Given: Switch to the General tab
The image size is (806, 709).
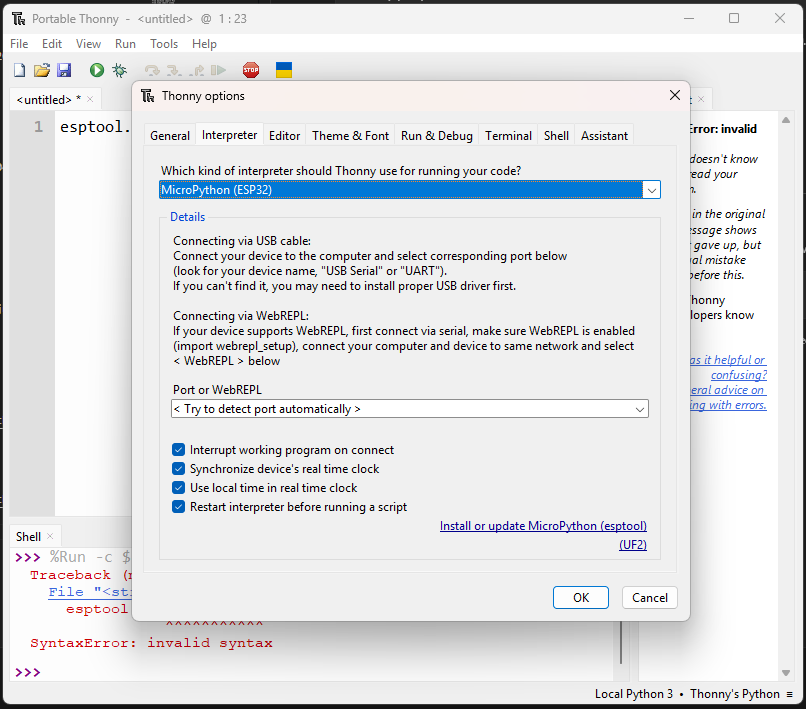Looking at the screenshot, I should tap(170, 136).
